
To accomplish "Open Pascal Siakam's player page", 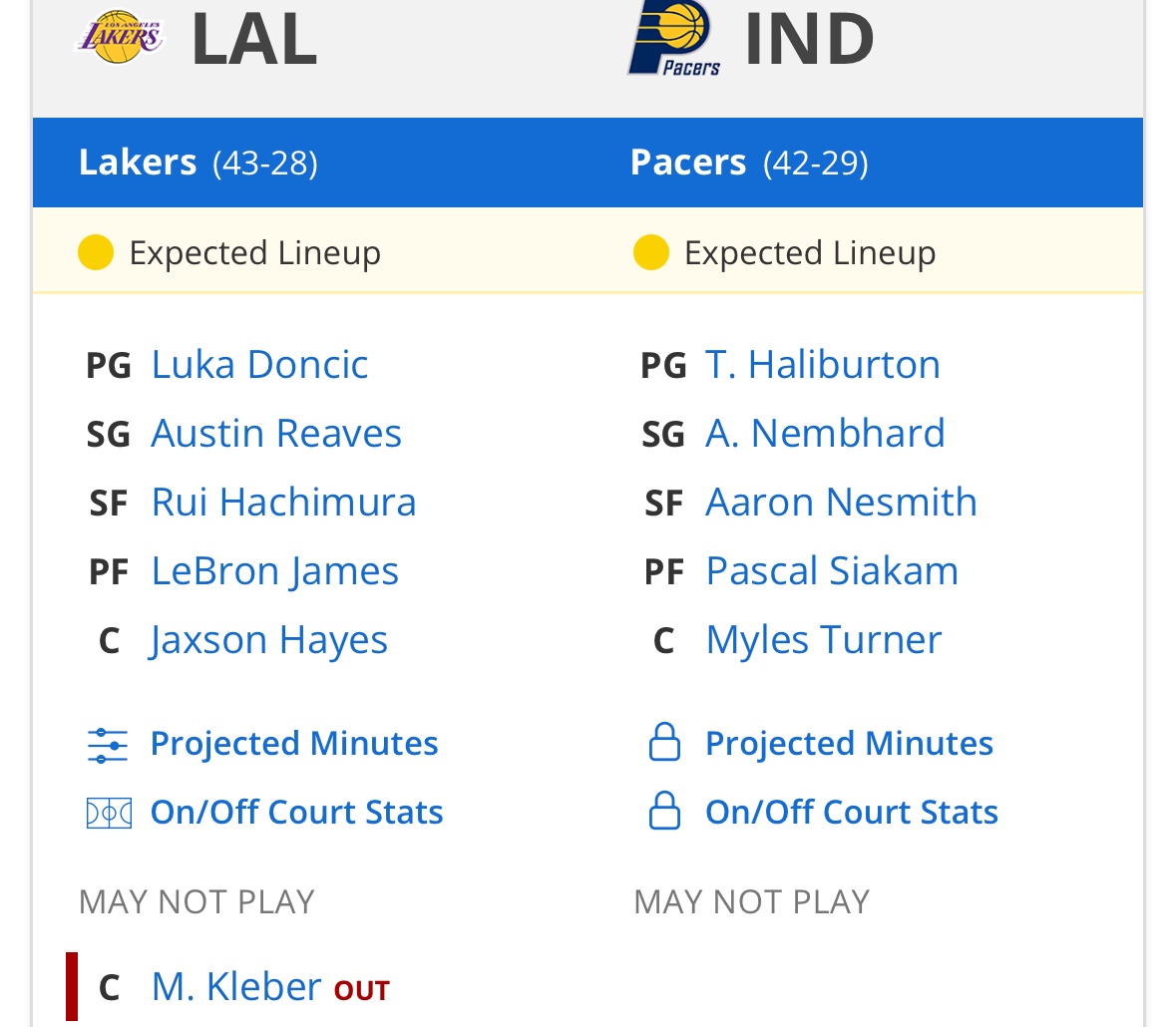I will [x=831, y=571].
